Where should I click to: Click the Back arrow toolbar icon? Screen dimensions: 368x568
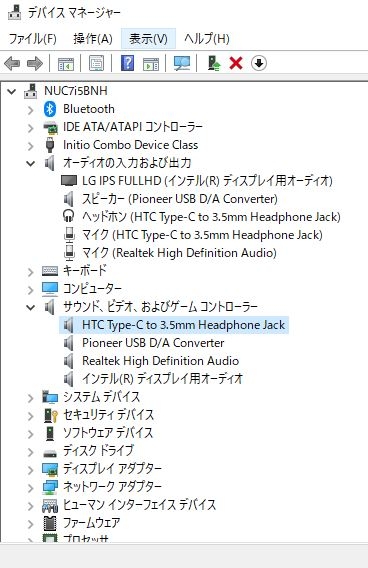pyautogui.click(x=12, y=64)
